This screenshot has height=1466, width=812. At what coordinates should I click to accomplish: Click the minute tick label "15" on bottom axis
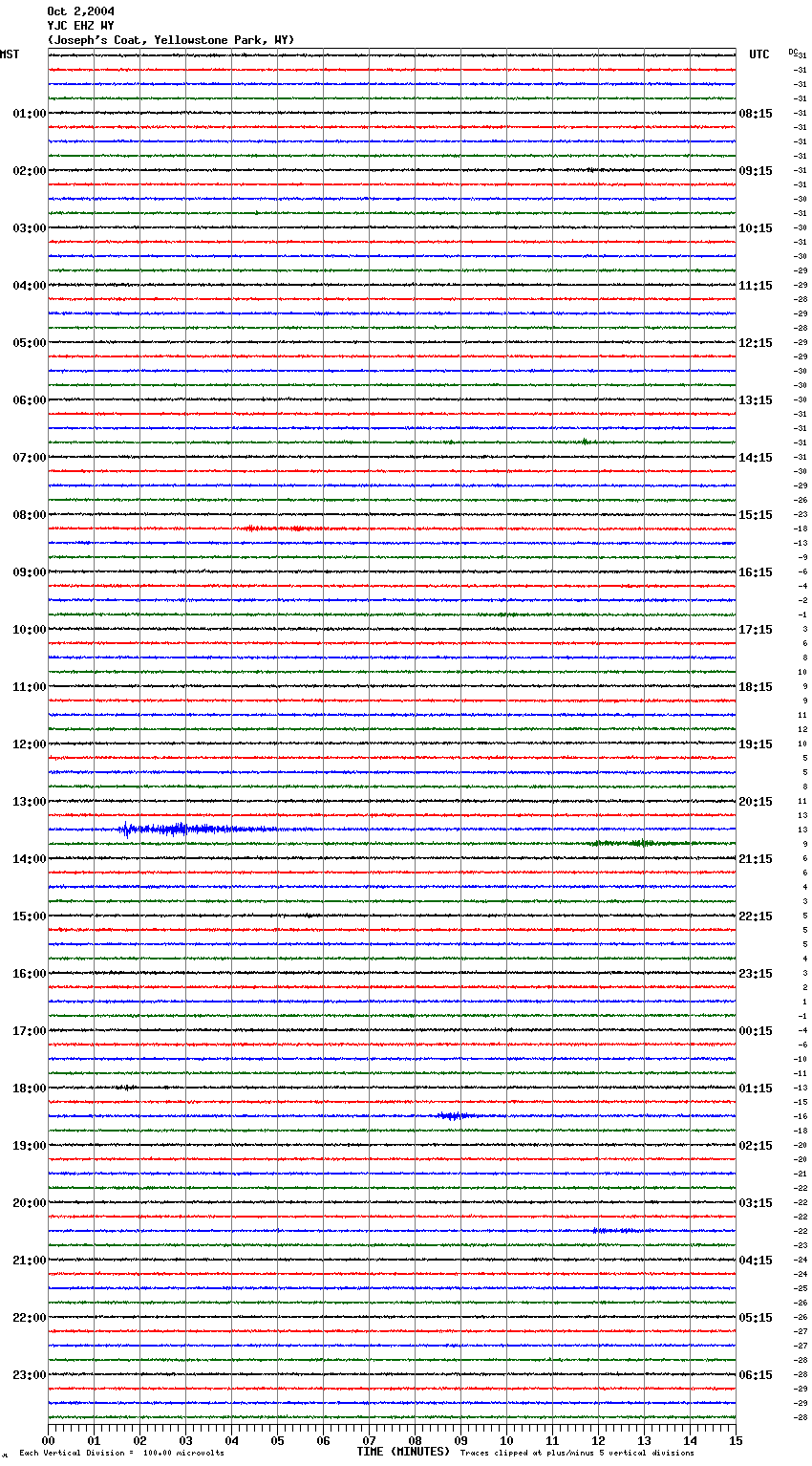click(736, 1440)
